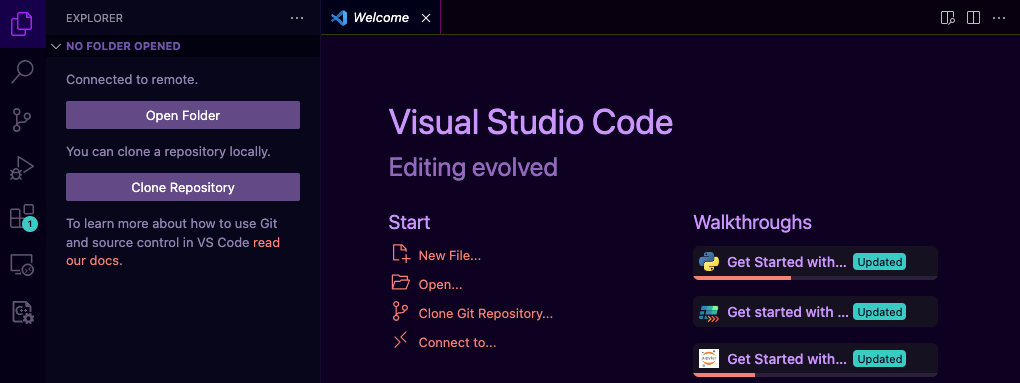1020x383 pixels.
Task: Open the Python Get Started walkthrough
Action: click(x=815, y=263)
